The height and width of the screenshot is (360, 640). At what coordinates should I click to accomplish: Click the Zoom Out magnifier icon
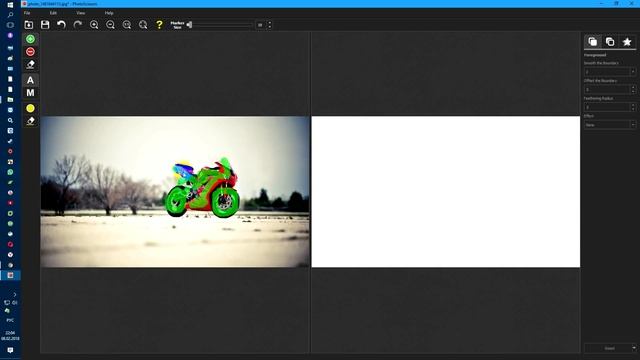coord(110,25)
